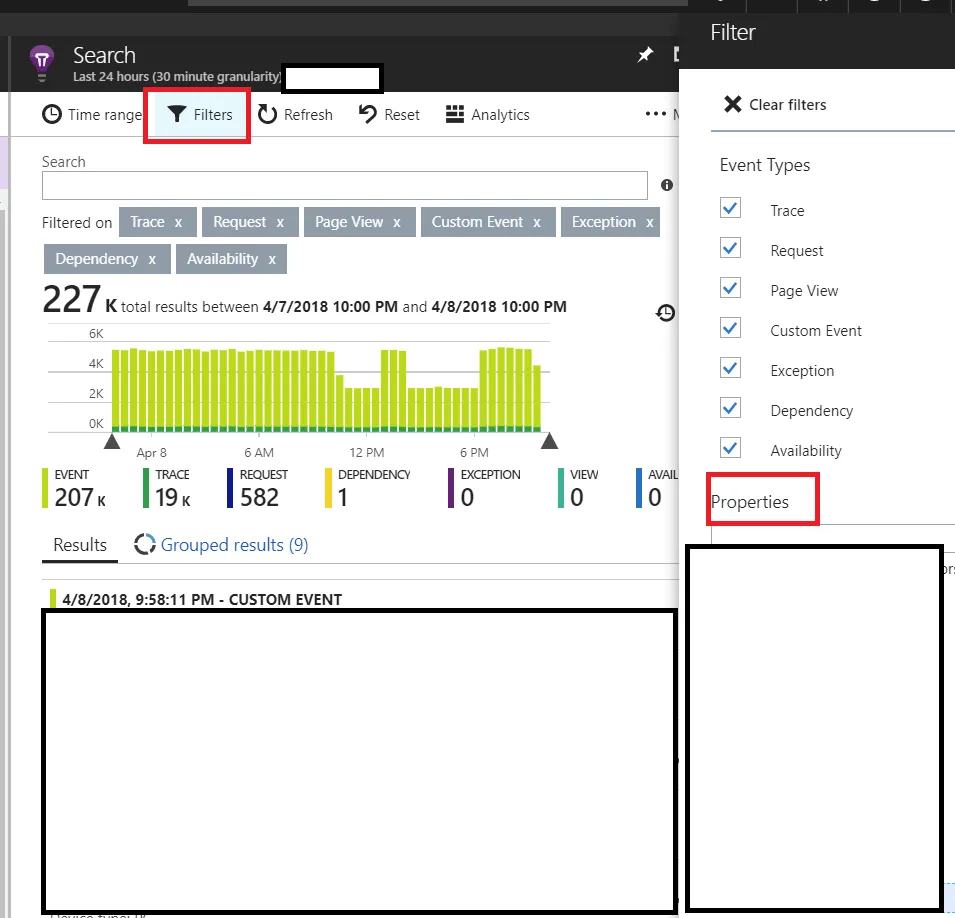Click the search info icon

(x=667, y=185)
